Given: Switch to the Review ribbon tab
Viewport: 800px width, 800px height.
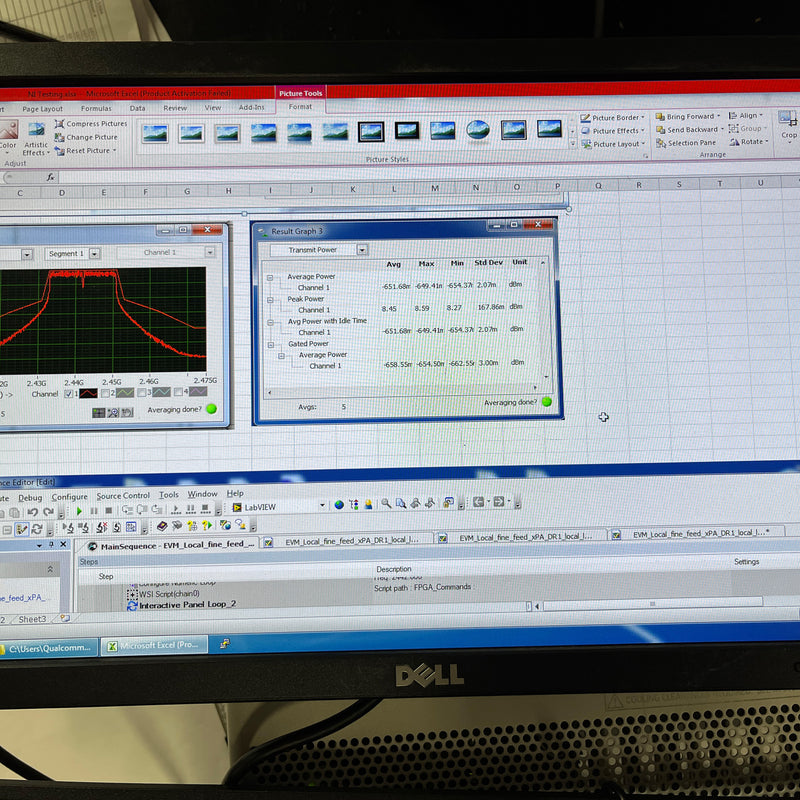Looking at the screenshot, I should pos(175,108).
